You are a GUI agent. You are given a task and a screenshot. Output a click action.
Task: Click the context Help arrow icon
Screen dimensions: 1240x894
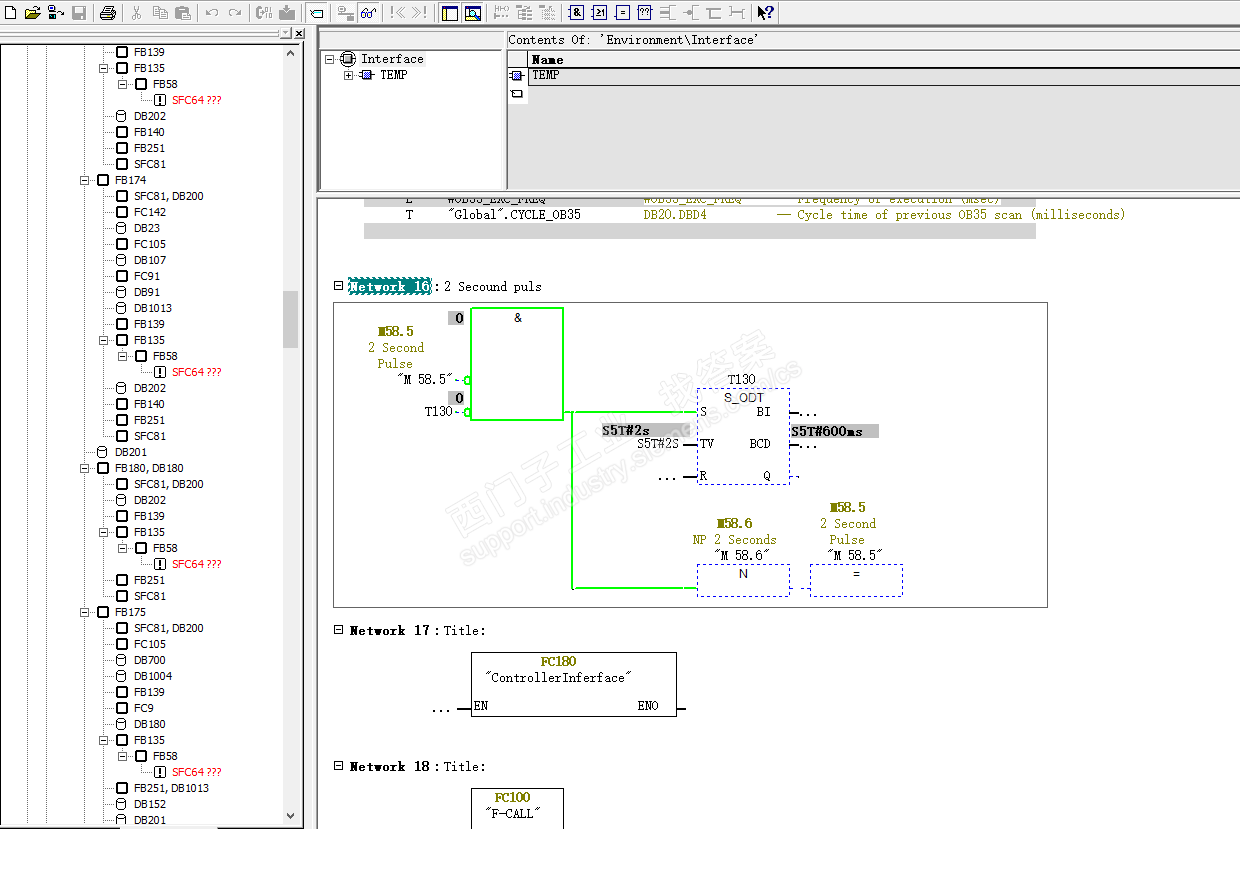(765, 13)
